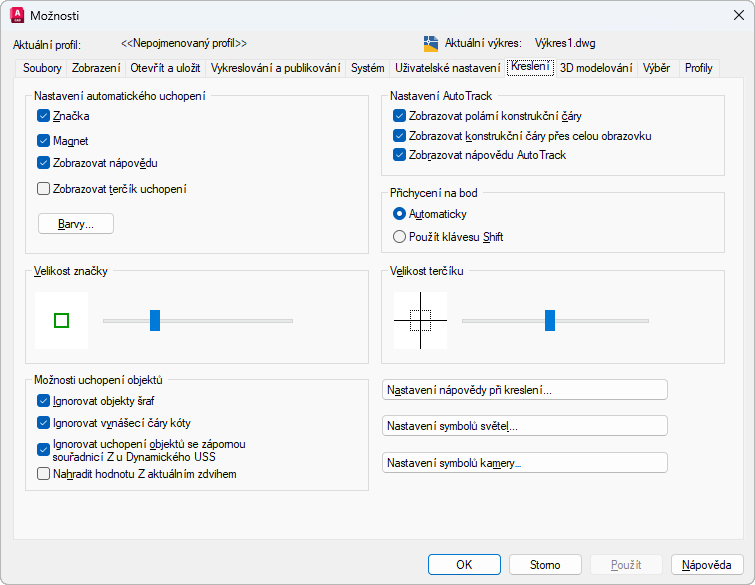Viewport: 755px width, 585px height.
Task: Click the Velikost terčíku slider handle
Action: 550,320
